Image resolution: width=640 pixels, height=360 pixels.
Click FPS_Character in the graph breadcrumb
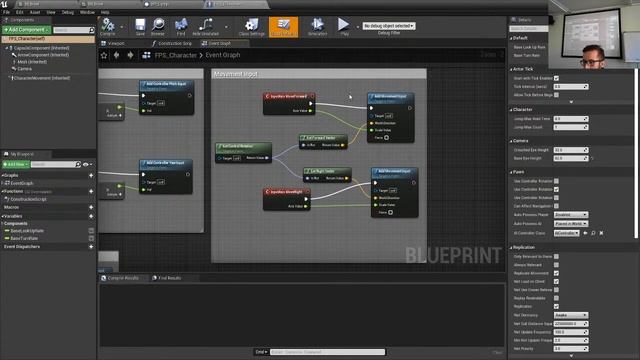pyautogui.click(x=176, y=55)
